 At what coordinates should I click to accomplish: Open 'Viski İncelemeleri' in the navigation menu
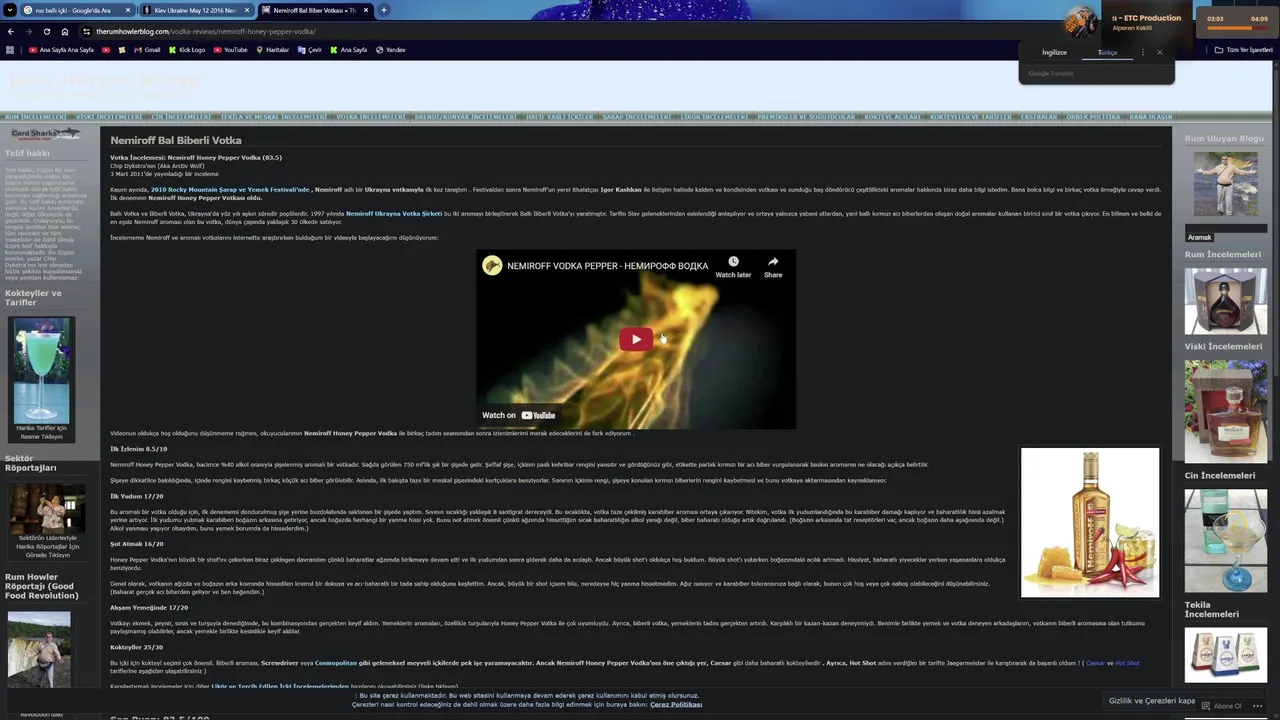tap(109, 117)
